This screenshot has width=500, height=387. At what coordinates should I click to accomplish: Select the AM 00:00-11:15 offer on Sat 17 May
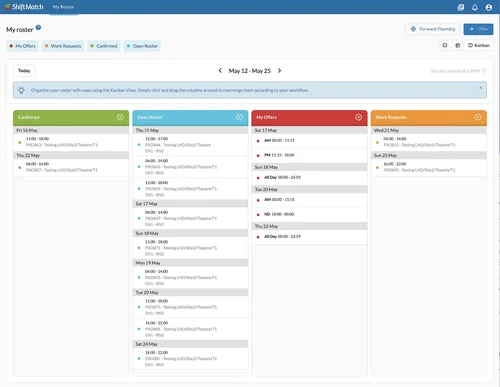coord(309,141)
